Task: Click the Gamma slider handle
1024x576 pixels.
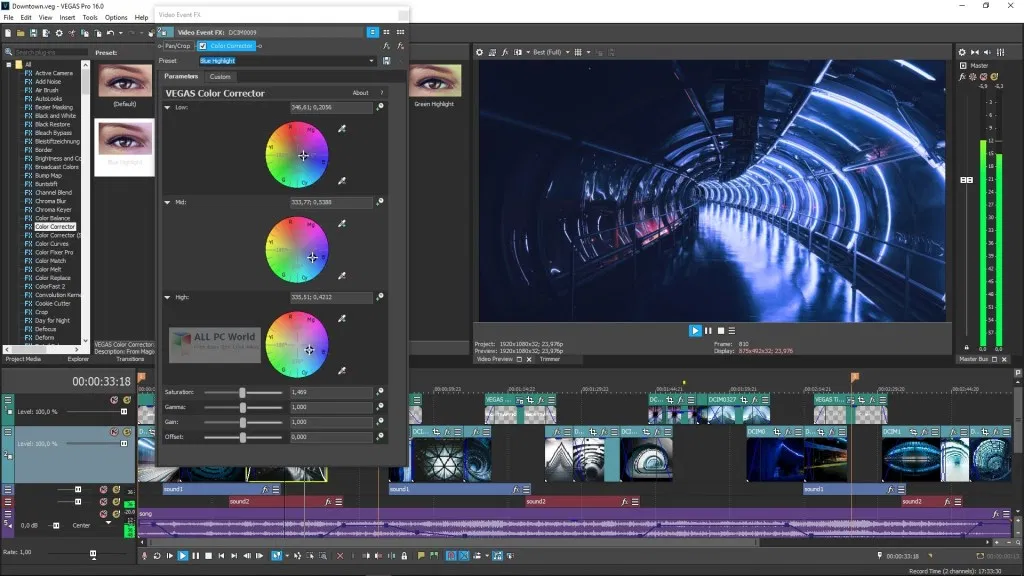Action: [242, 408]
